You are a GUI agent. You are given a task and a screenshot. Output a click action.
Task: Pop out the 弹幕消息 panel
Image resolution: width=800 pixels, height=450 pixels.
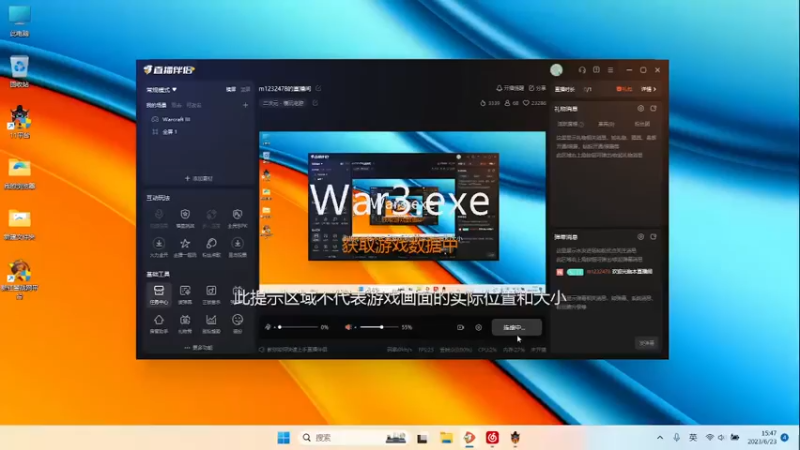click(653, 237)
